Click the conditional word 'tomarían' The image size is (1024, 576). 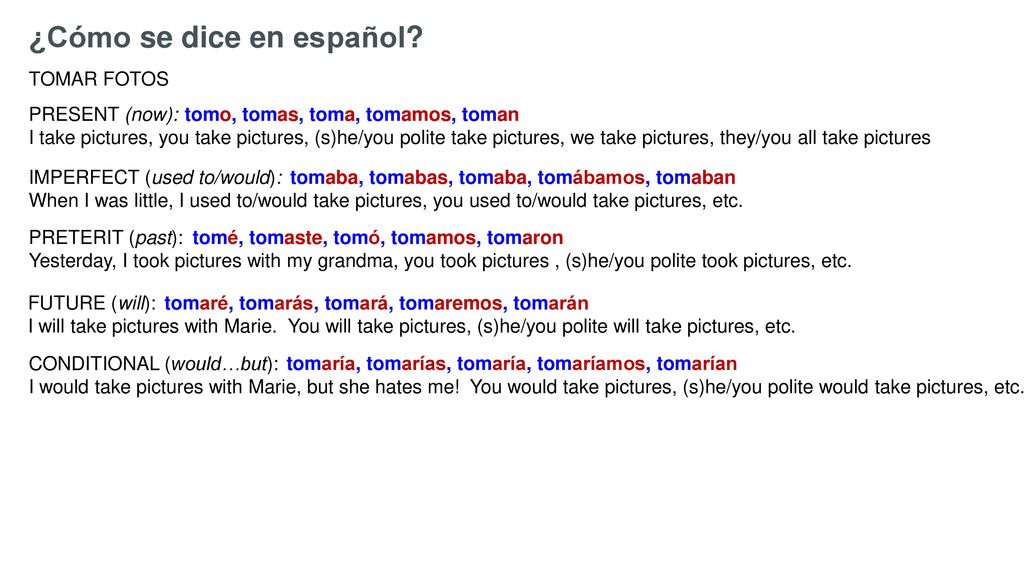click(x=697, y=363)
